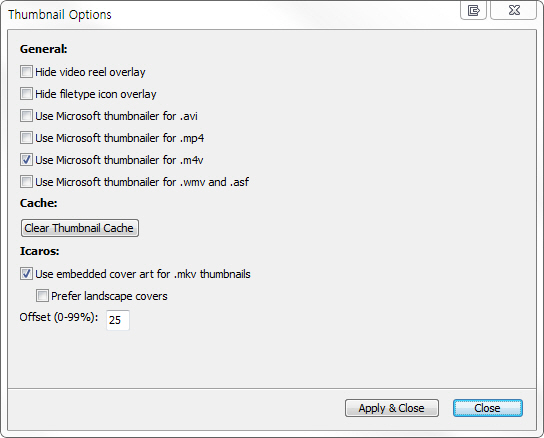This screenshot has width=544, height=438.
Task: Click the Offset (0-99%) label
Action: 59,317
